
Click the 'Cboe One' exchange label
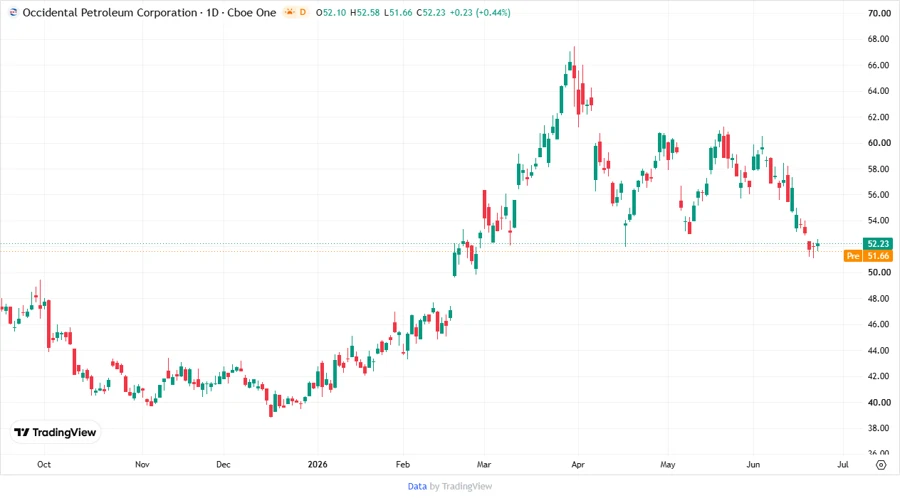[251, 12]
